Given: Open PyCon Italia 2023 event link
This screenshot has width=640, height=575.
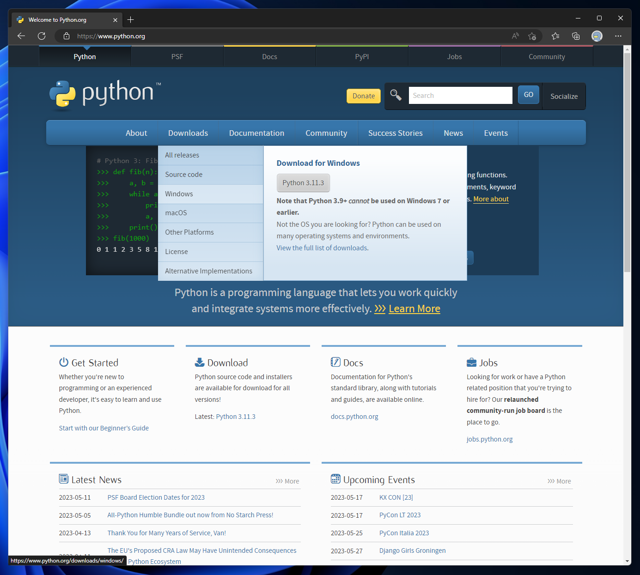Looking at the screenshot, I should (x=404, y=533).
